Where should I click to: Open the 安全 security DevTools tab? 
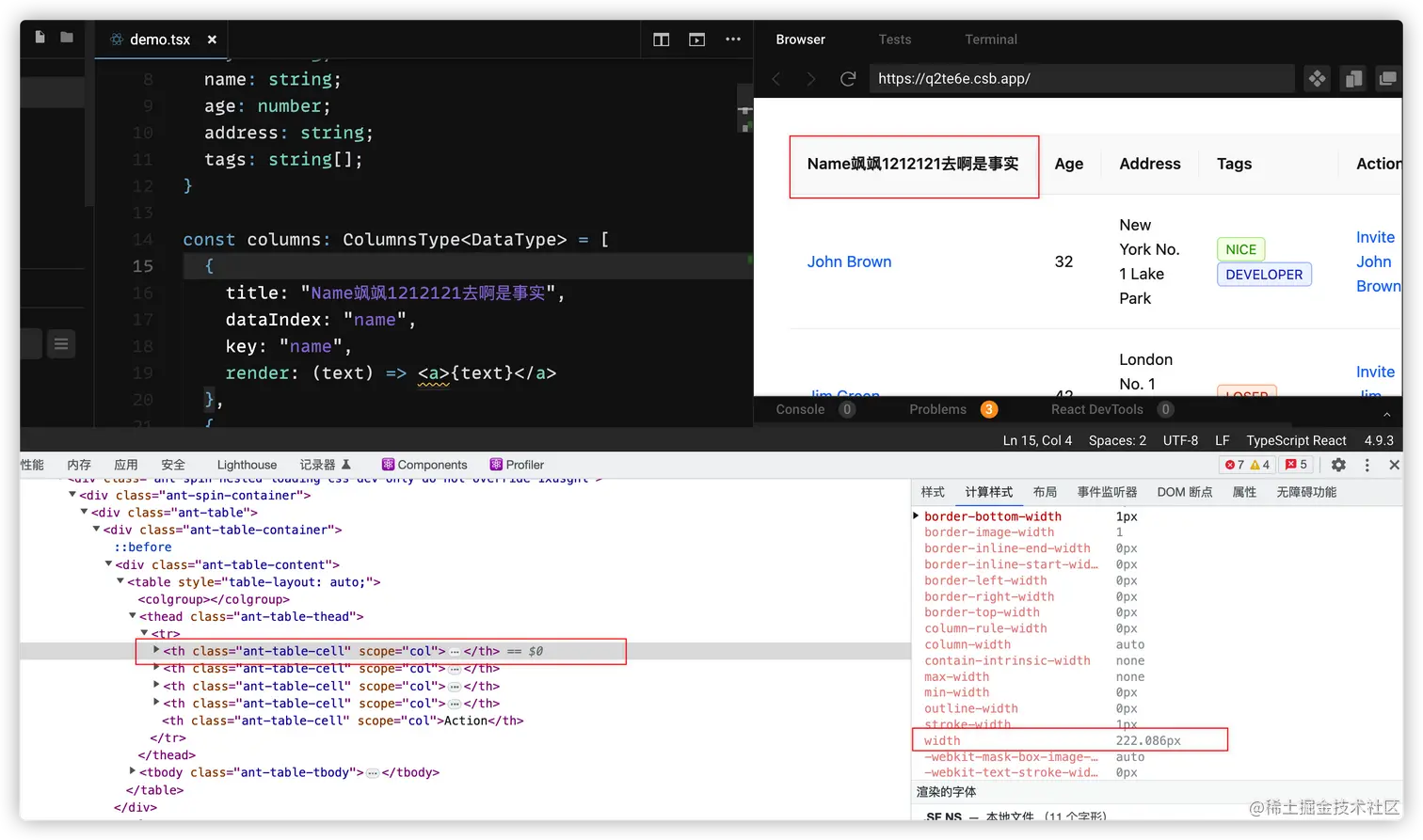(173, 465)
